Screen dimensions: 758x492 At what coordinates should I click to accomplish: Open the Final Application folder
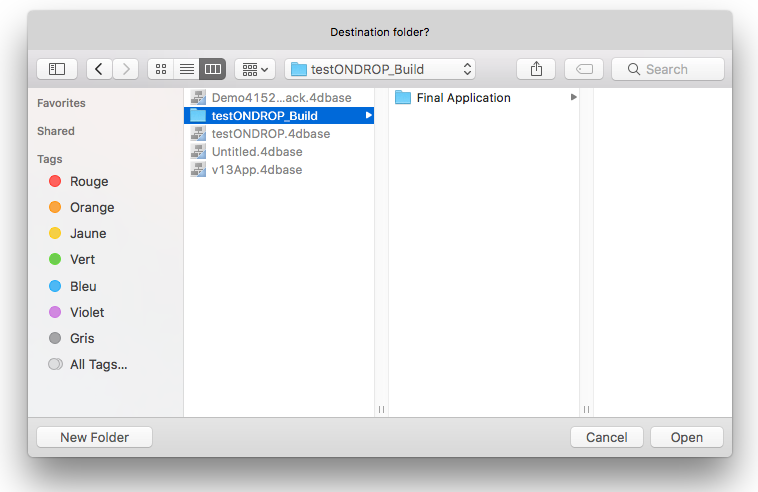[463, 98]
